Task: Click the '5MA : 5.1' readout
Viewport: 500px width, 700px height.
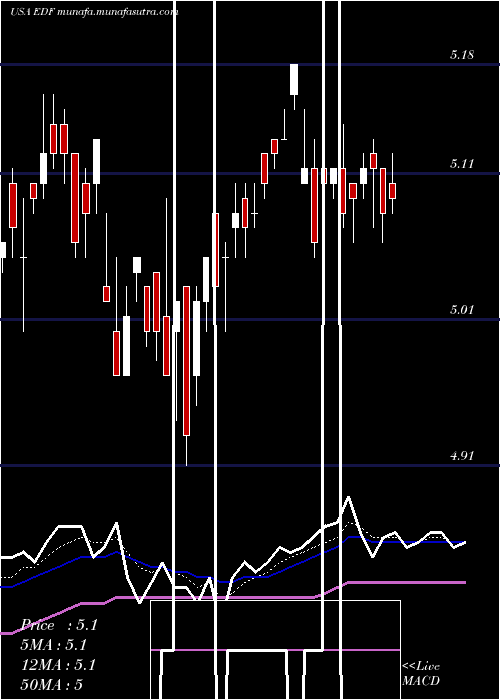Action: [54, 645]
